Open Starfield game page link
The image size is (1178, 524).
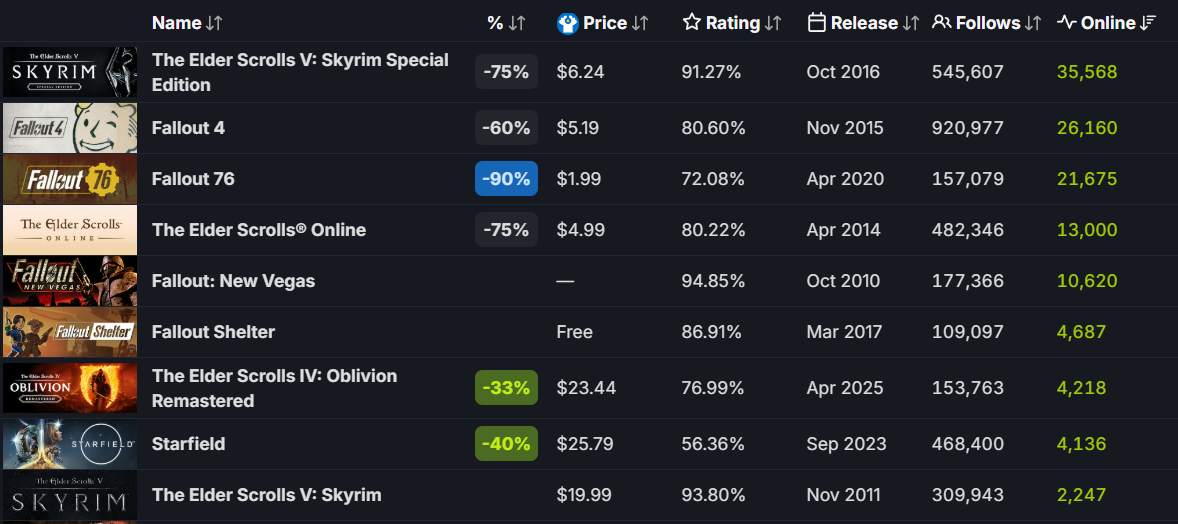(188, 444)
